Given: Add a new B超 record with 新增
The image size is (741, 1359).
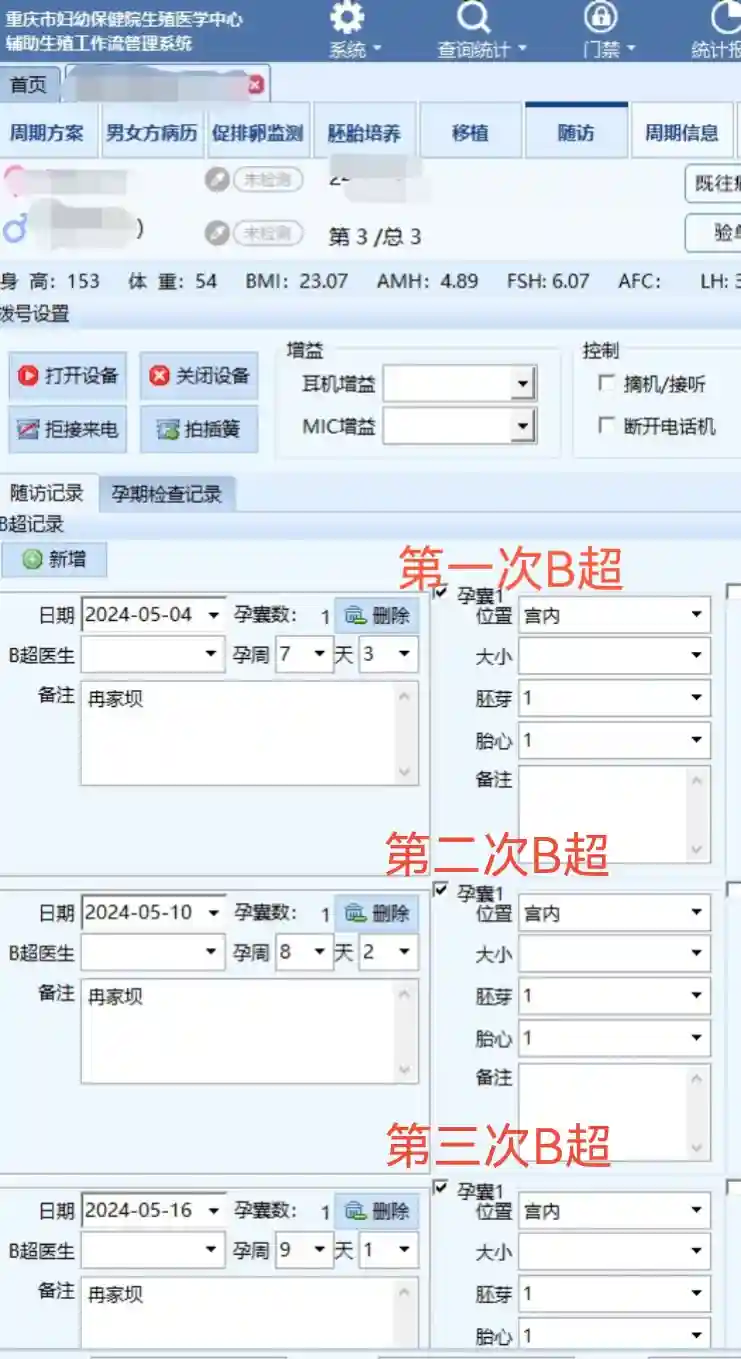Looking at the screenshot, I should click(54, 560).
